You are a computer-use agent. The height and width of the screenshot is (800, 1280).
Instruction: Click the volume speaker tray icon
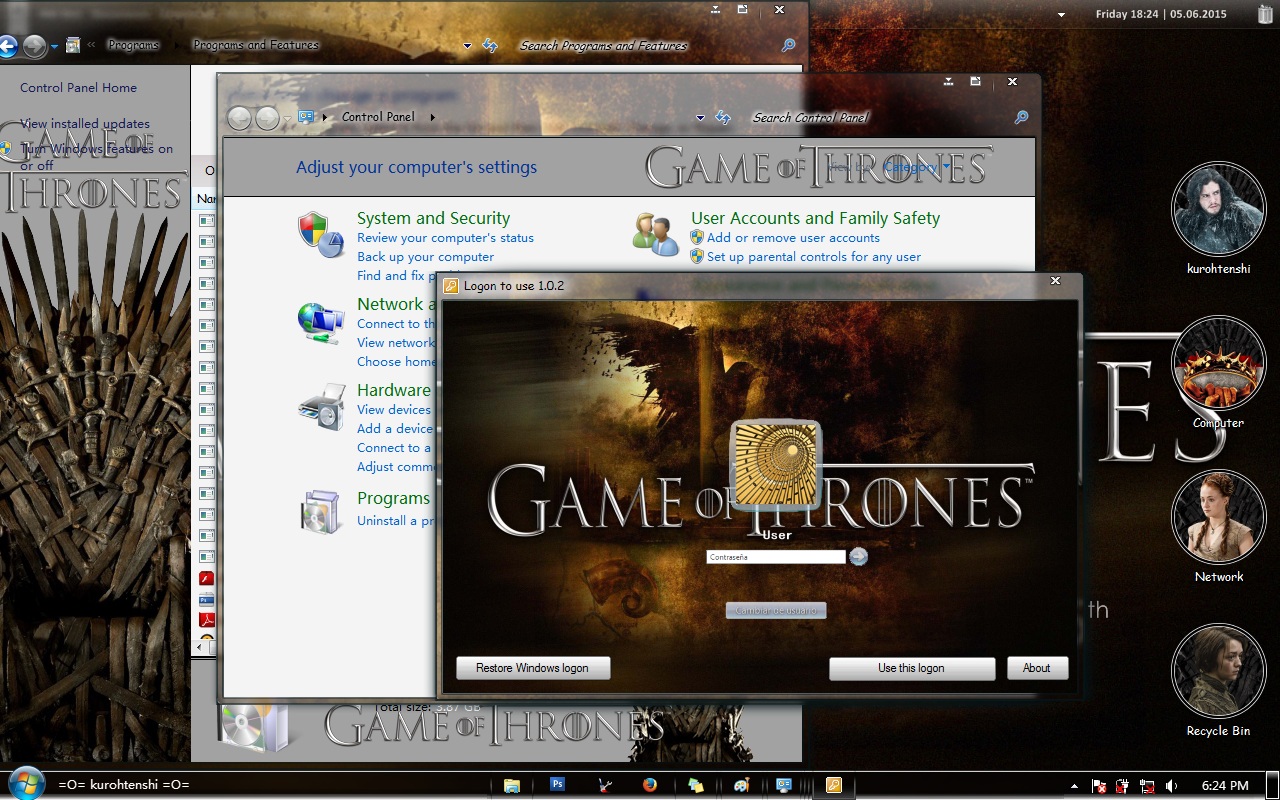pyautogui.click(x=1171, y=786)
